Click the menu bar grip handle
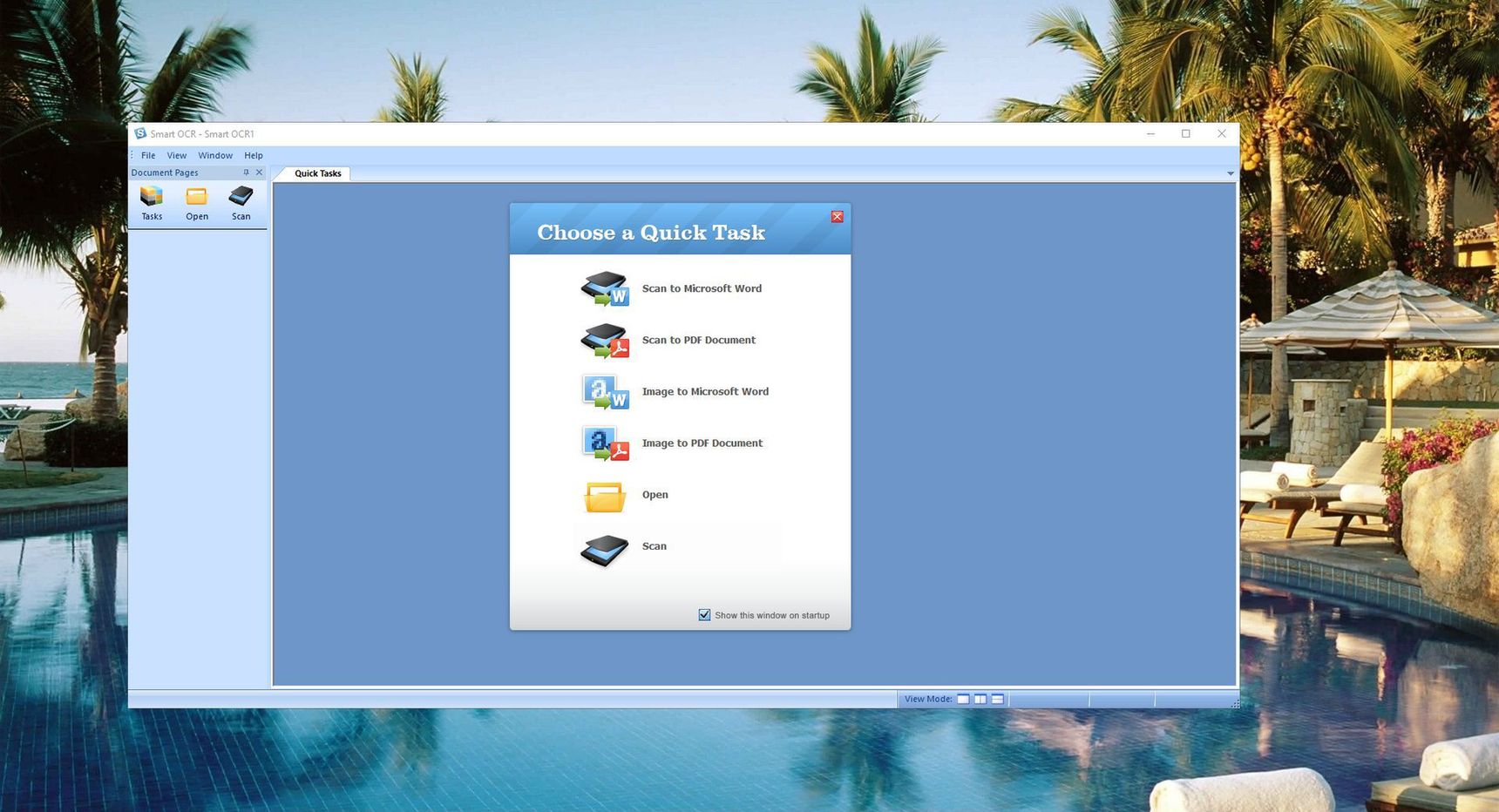Viewport: 1499px width, 812px height. [x=132, y=155]
